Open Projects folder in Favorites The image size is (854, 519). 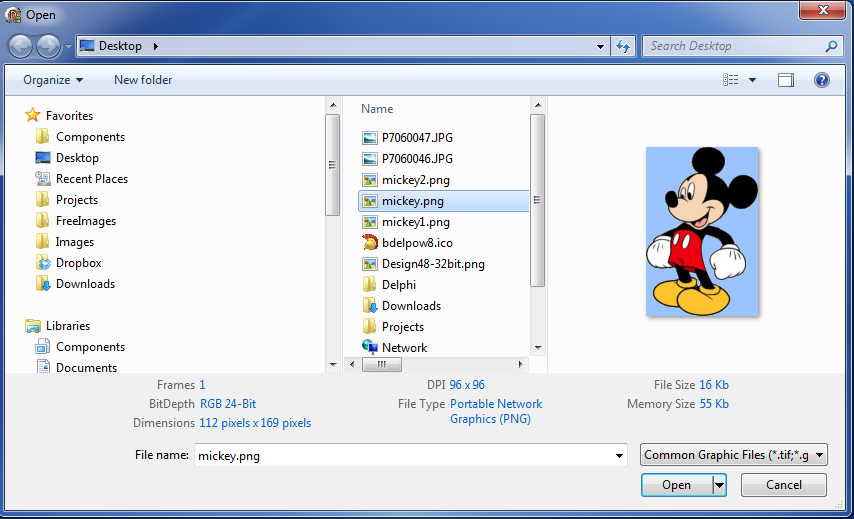[66, 200]
